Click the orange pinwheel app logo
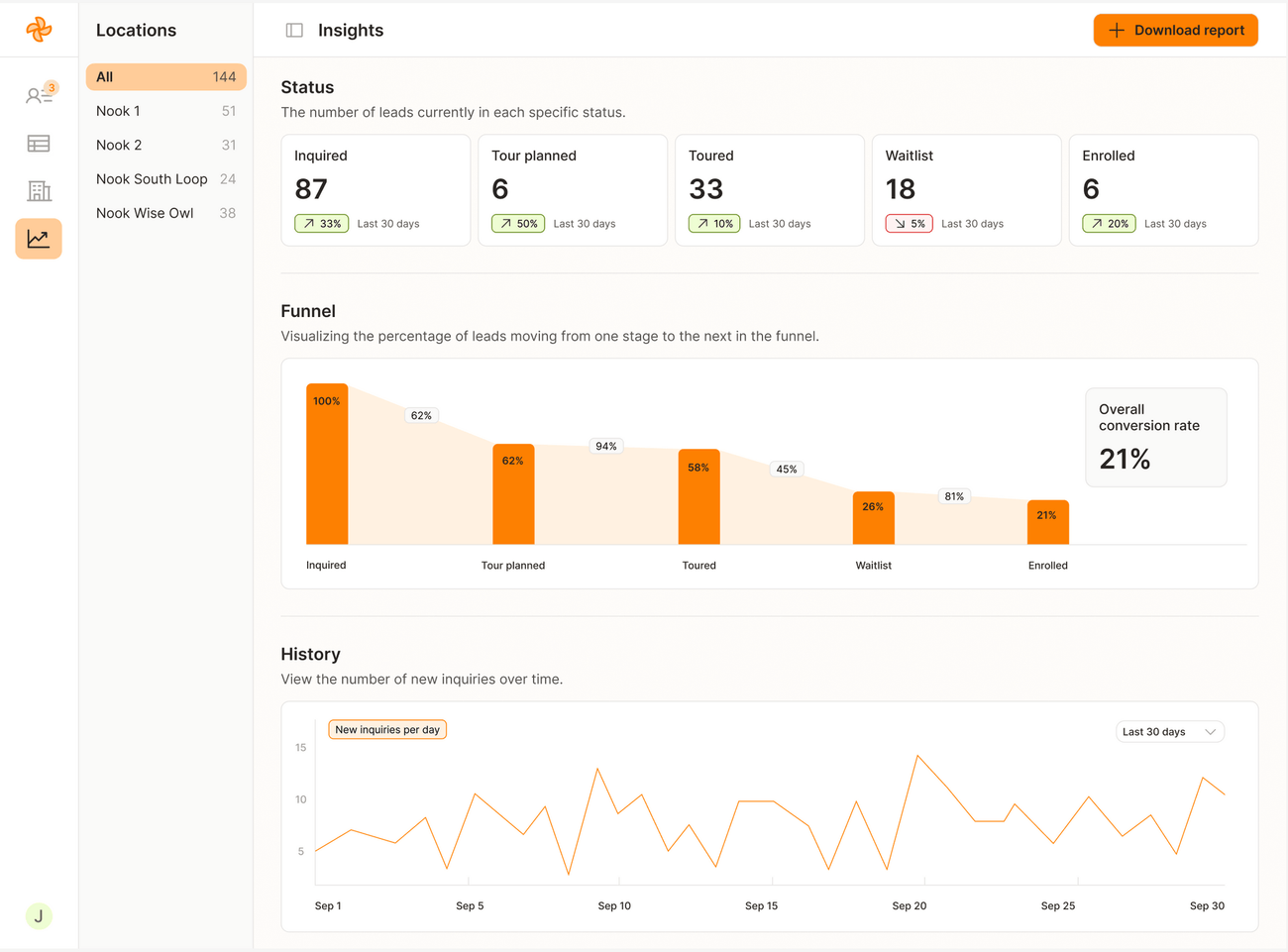This screenshot has width=1288, height=952. (x=39, y=30)
